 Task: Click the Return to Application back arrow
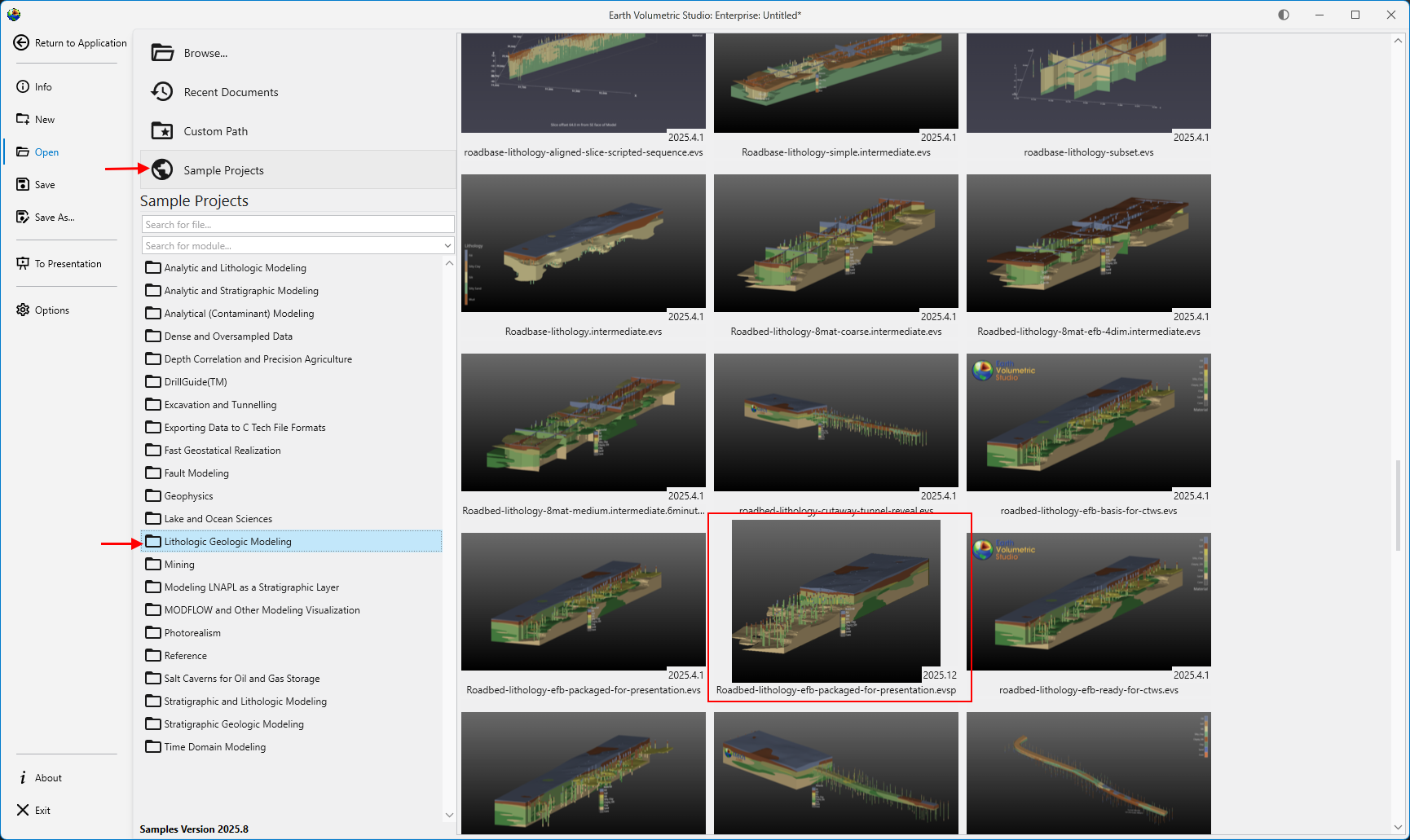21,43
